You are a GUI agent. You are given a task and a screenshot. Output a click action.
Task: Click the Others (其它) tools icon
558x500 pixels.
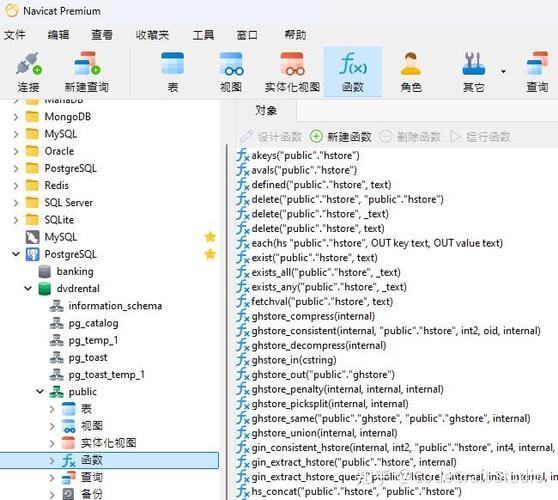(474, 72)
